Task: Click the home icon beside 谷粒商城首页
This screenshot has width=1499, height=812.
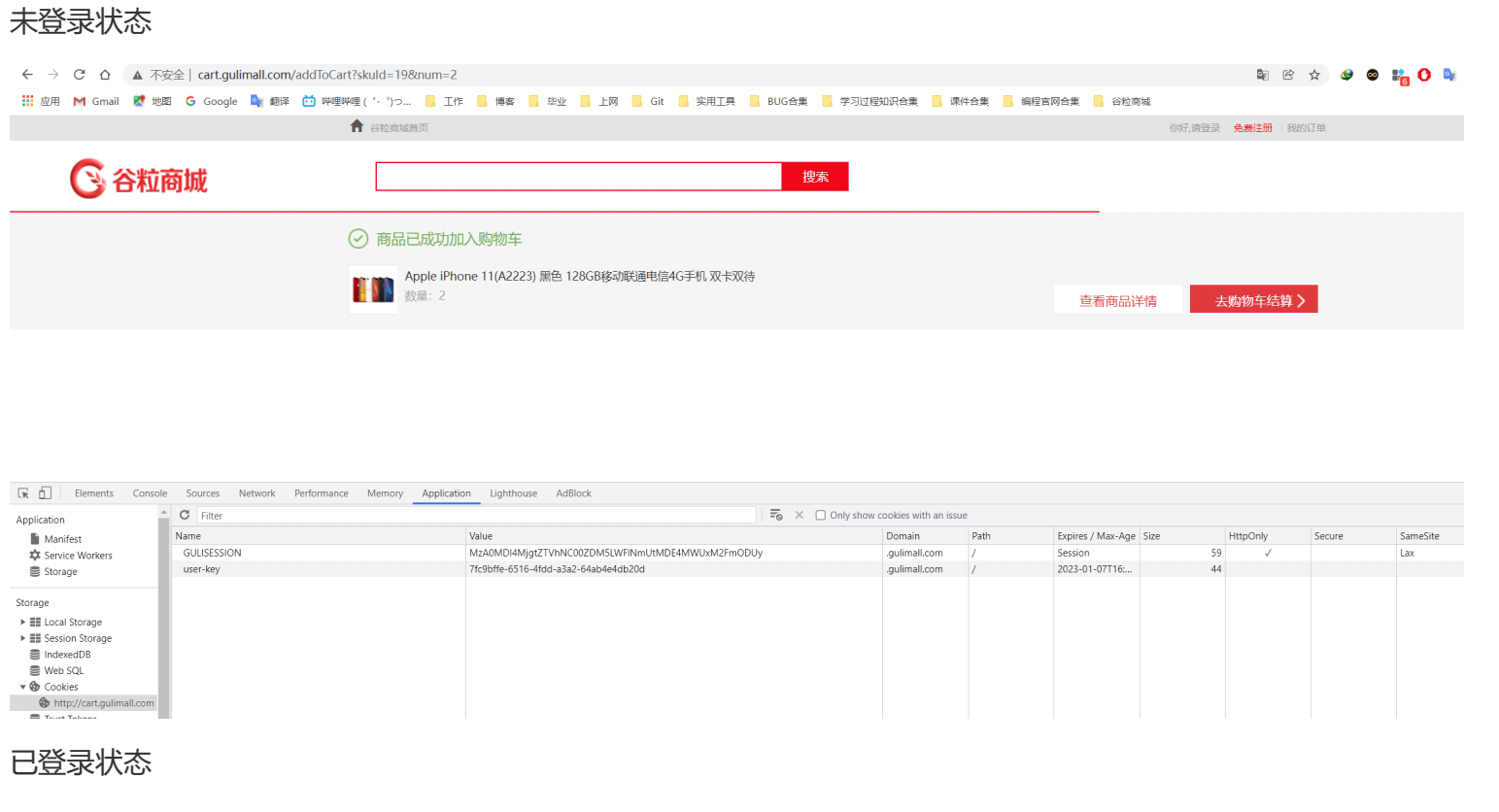Action: (x=357, y=126)
